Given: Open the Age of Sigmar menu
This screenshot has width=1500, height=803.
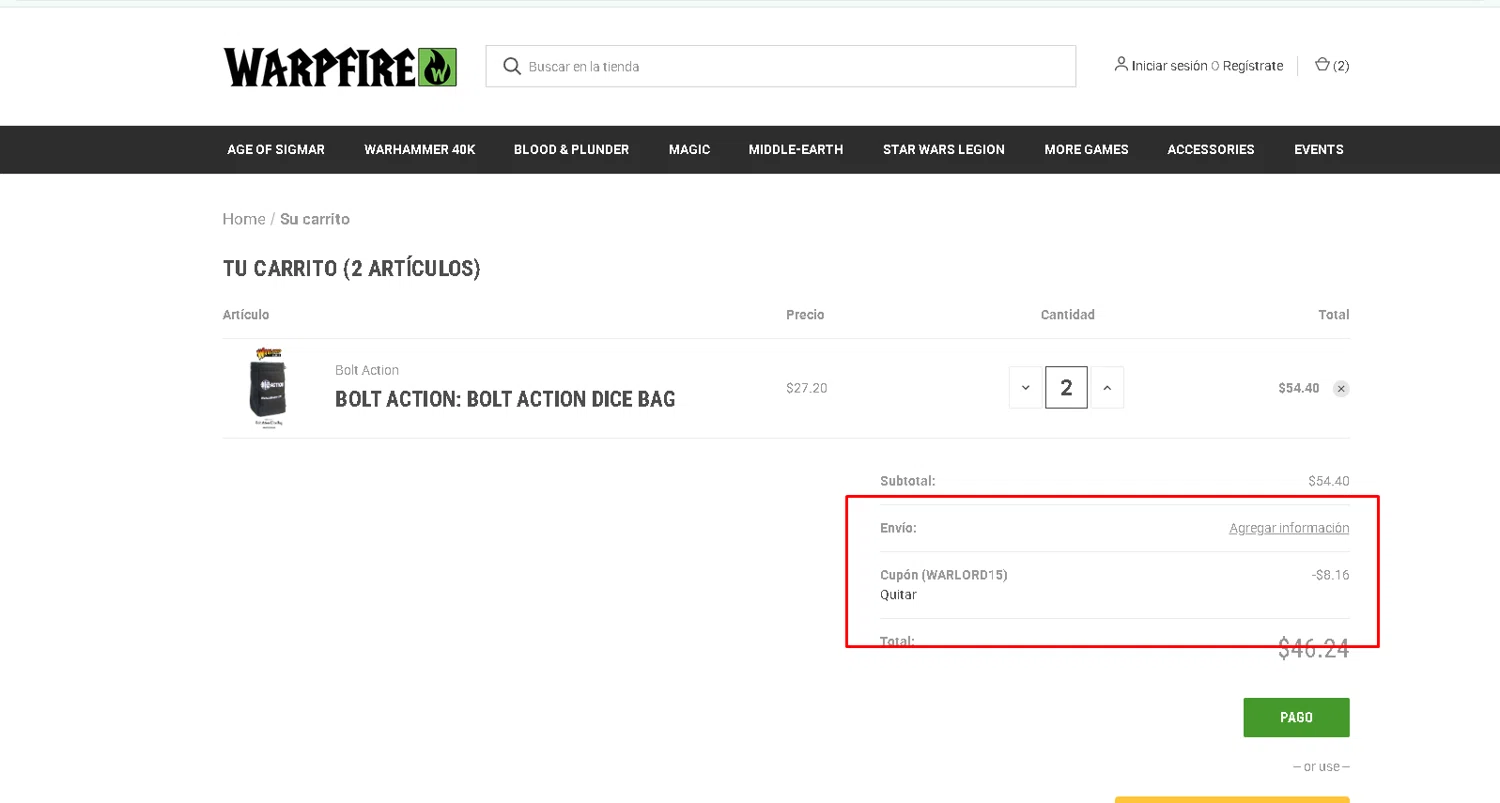Looking at the screenshot, I should [276, 149].
